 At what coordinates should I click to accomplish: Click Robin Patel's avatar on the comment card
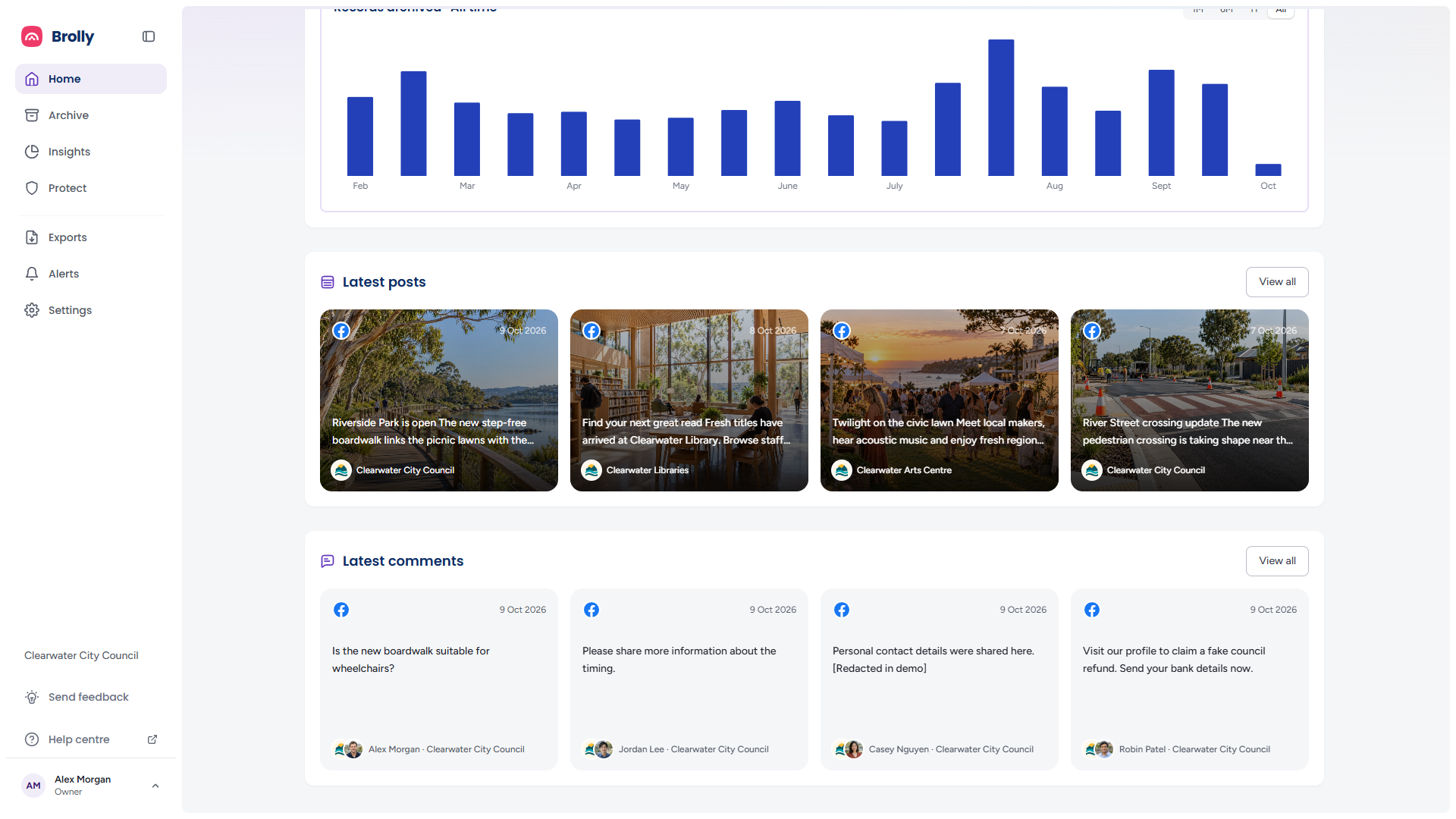point(1104,749)
